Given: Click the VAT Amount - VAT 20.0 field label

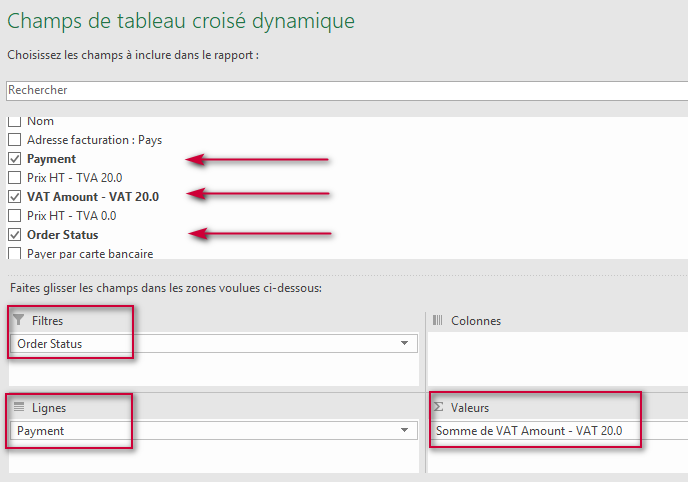Looking at the screenshot, I should pyautogui.click(x=92, y=197).
